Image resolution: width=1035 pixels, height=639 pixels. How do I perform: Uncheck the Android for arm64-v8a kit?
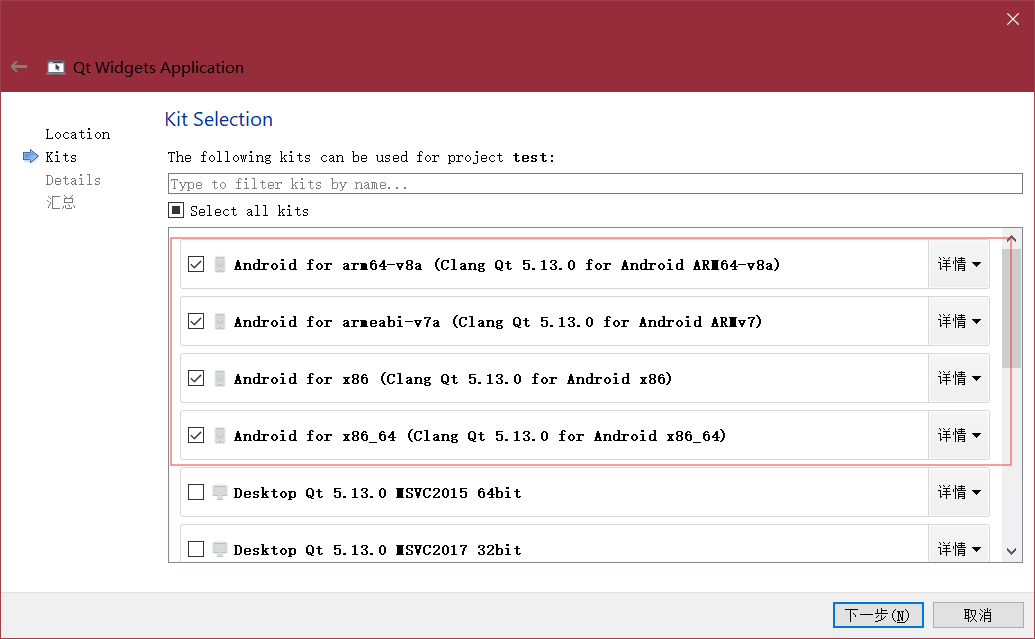(197, 264)
